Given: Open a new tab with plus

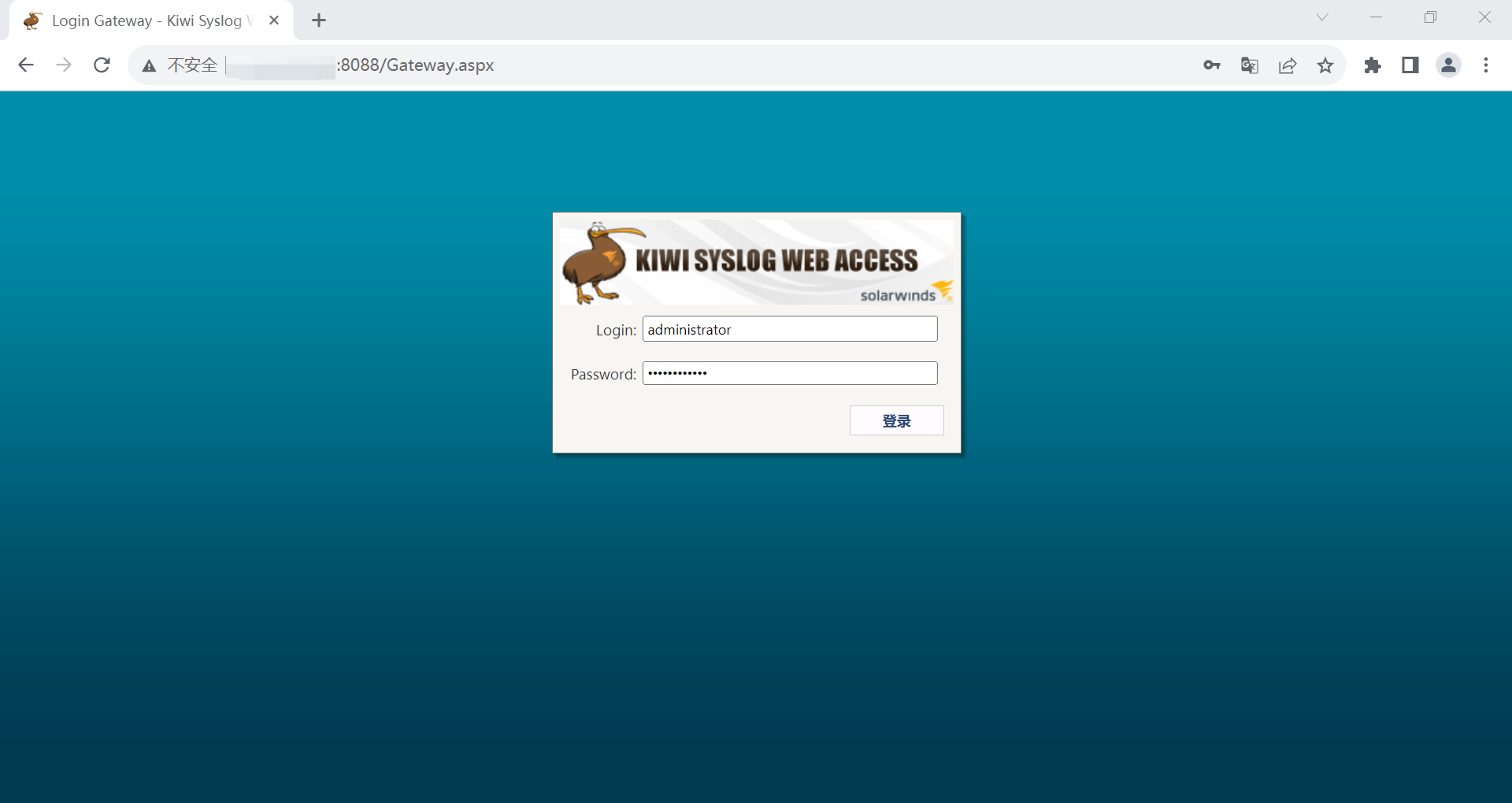Looking at the screenshot, I should pyautogui.click(x=319, y=20).
